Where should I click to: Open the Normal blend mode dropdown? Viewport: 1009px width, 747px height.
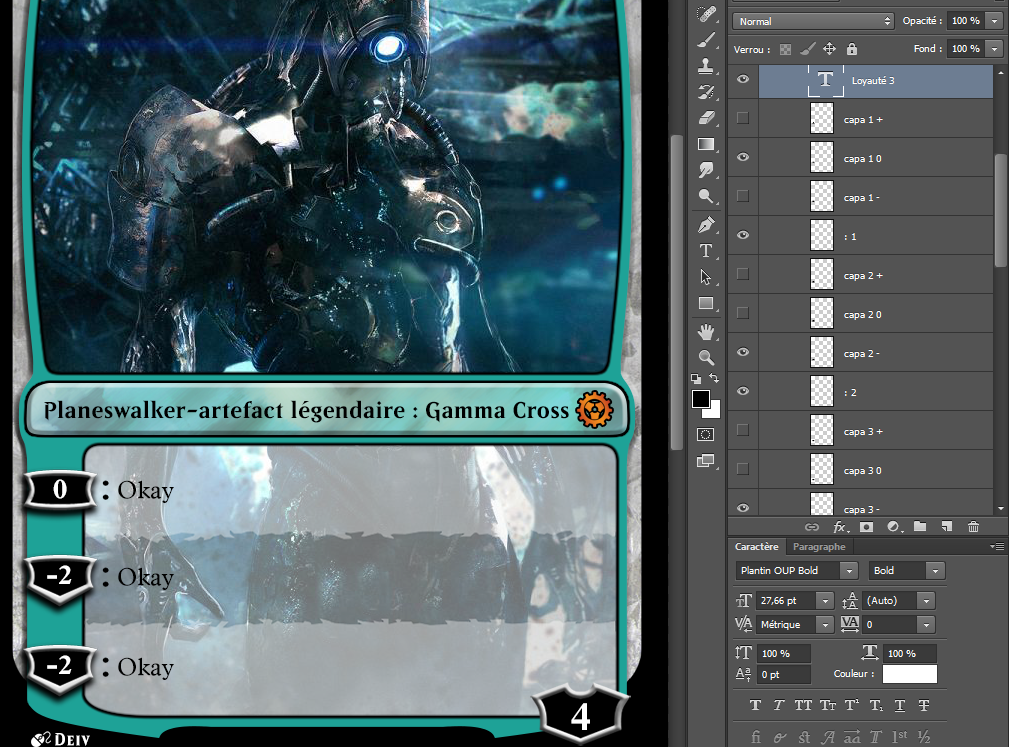coord(813,21)
